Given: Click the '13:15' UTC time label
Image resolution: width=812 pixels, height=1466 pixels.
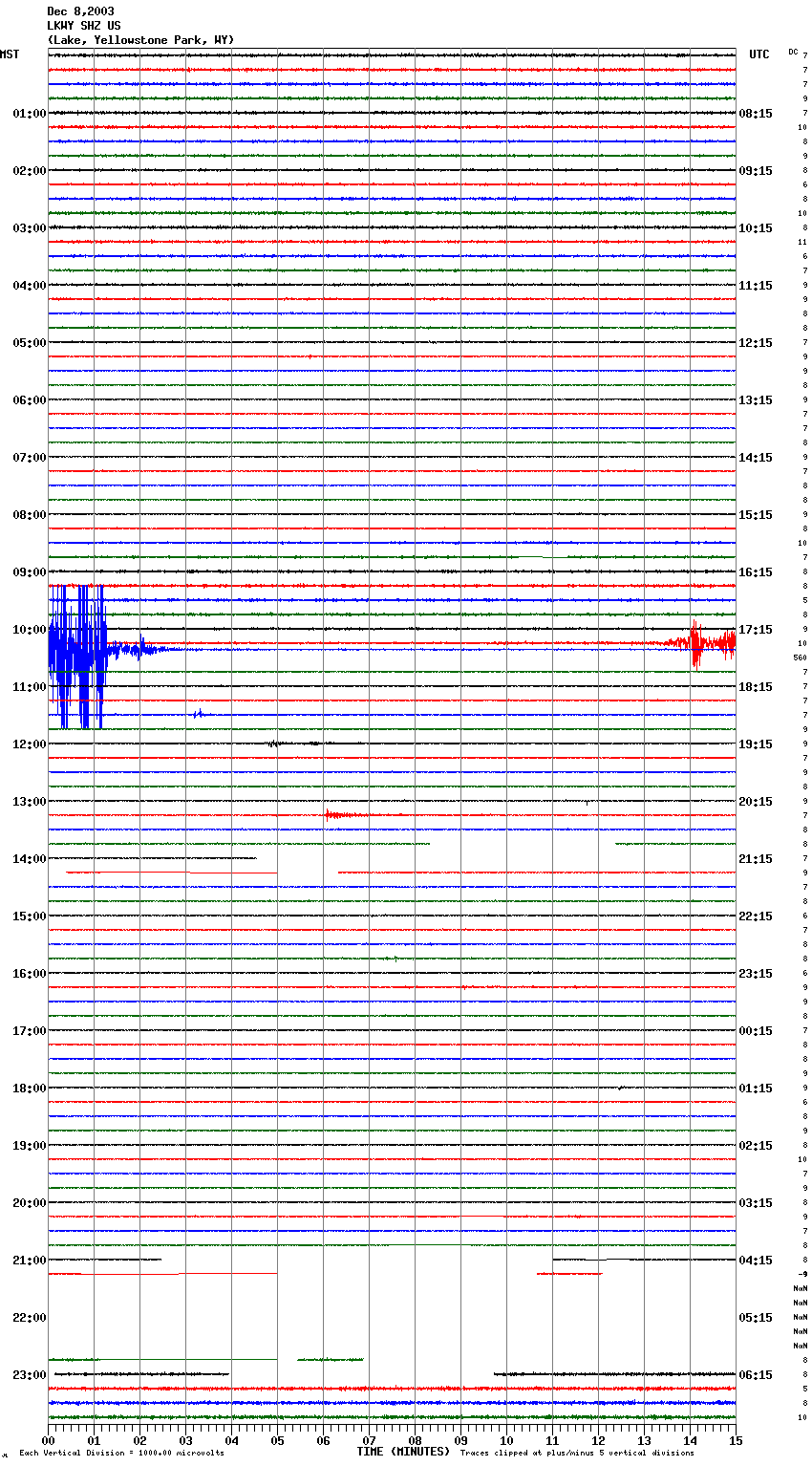Looking at the screenshot, I should pyautogui.click(x=756, y=400).
